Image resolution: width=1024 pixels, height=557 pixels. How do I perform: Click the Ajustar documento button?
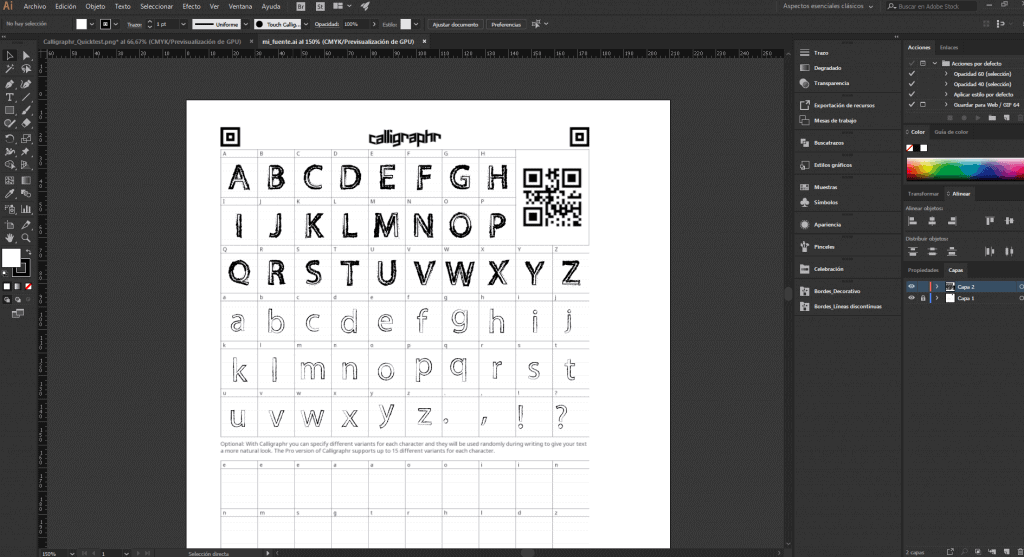tap(455, 24)
